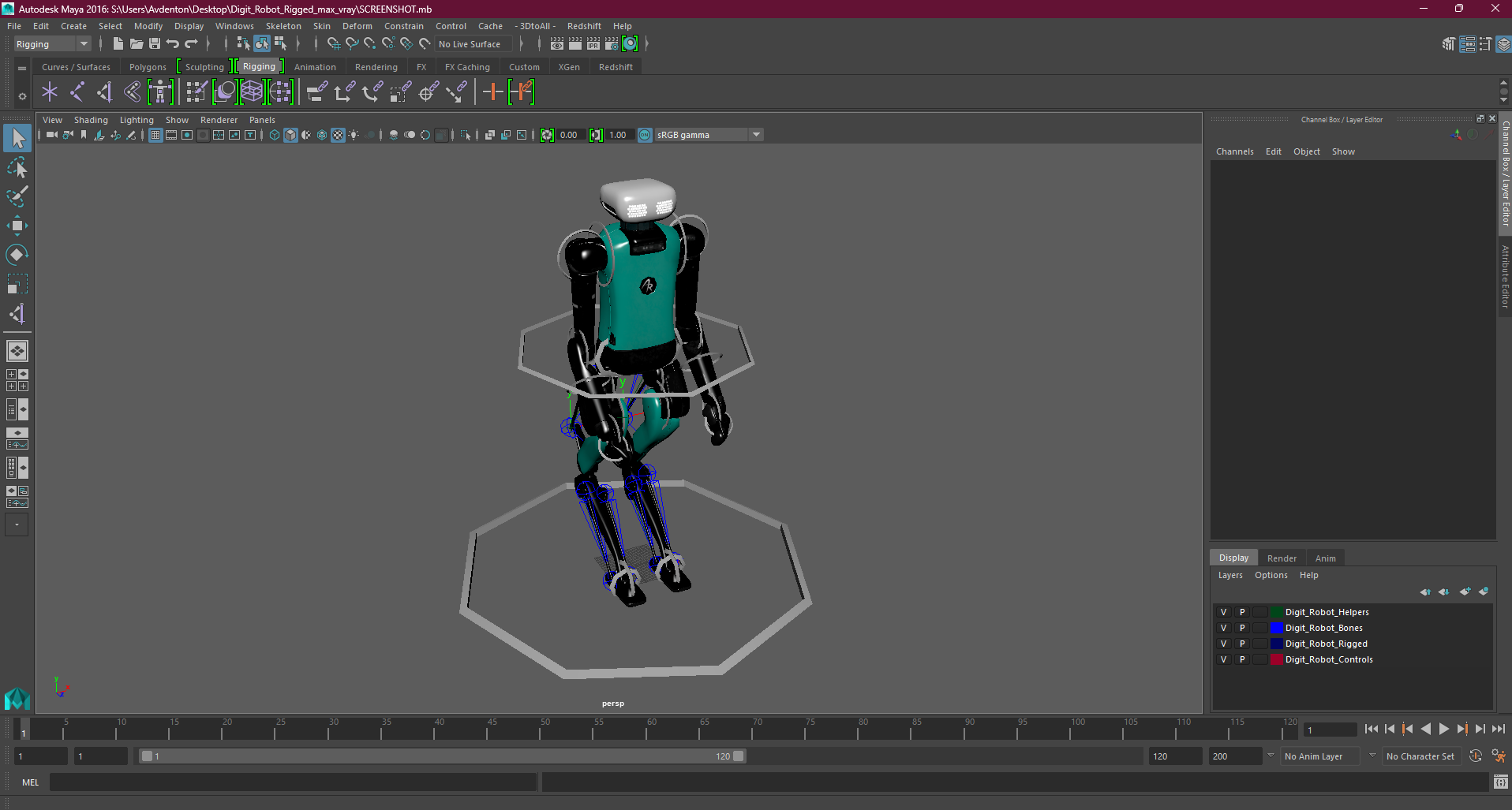
Task: Toggle visibility of Digit_Robot_Rigged layer
Action: (1224, 644)
